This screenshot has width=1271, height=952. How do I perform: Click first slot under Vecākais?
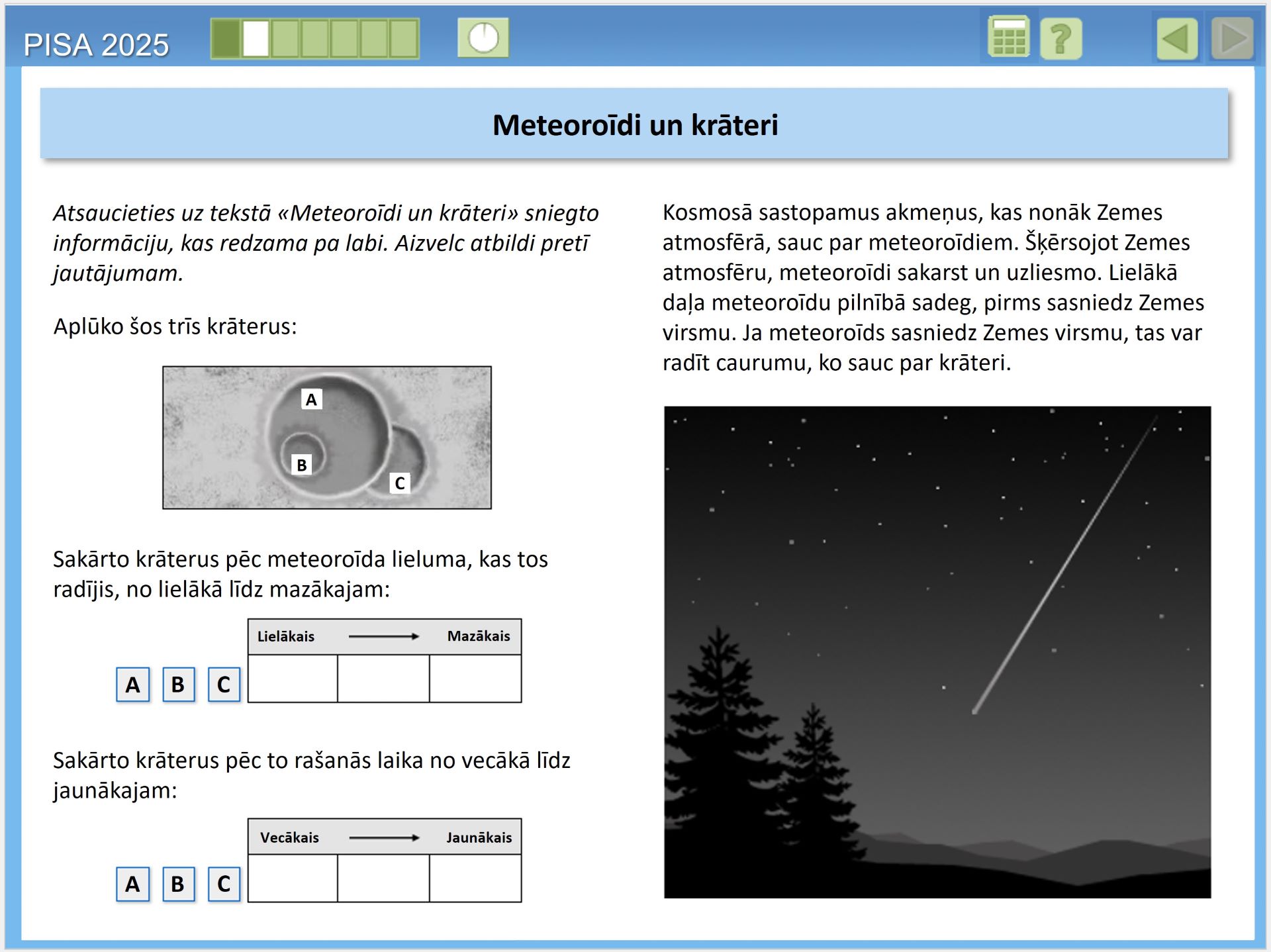coord(293,879)
